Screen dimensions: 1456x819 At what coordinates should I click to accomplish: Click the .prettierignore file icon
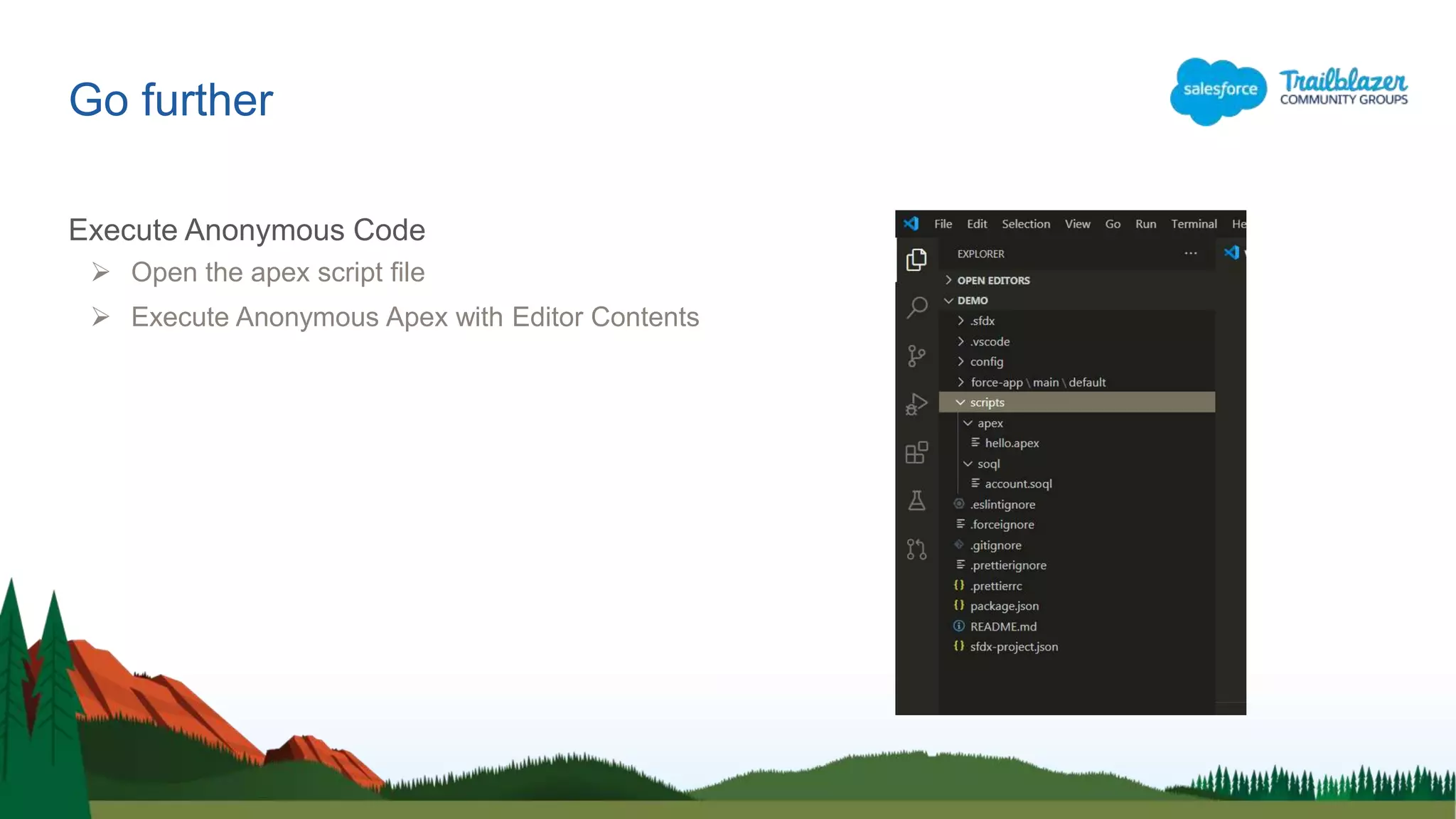coord(960,564)
